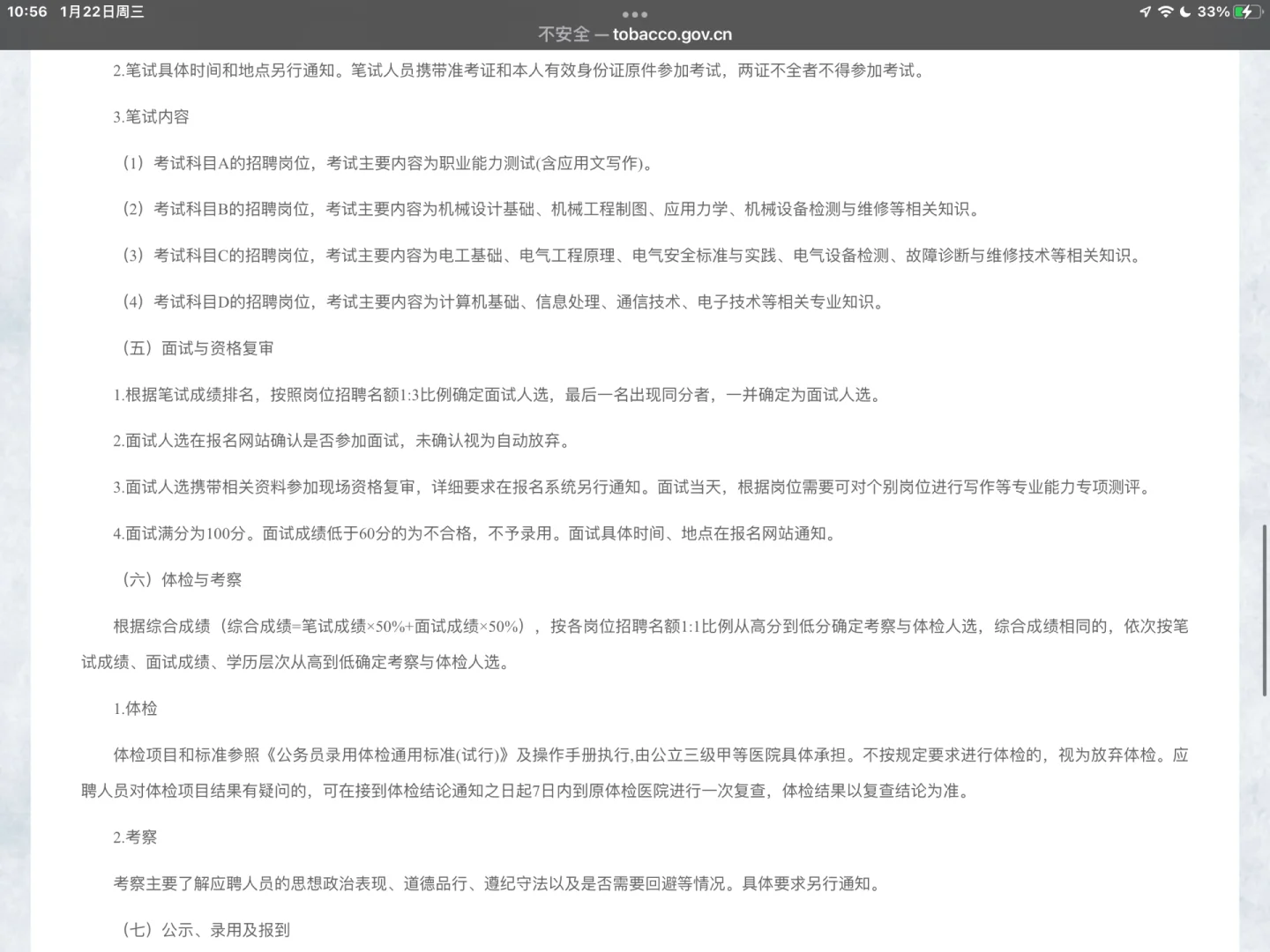Viewport: 1270px width, 952px height.
Task: Click the heading 3.笔试内容
Action: [151, 116]
